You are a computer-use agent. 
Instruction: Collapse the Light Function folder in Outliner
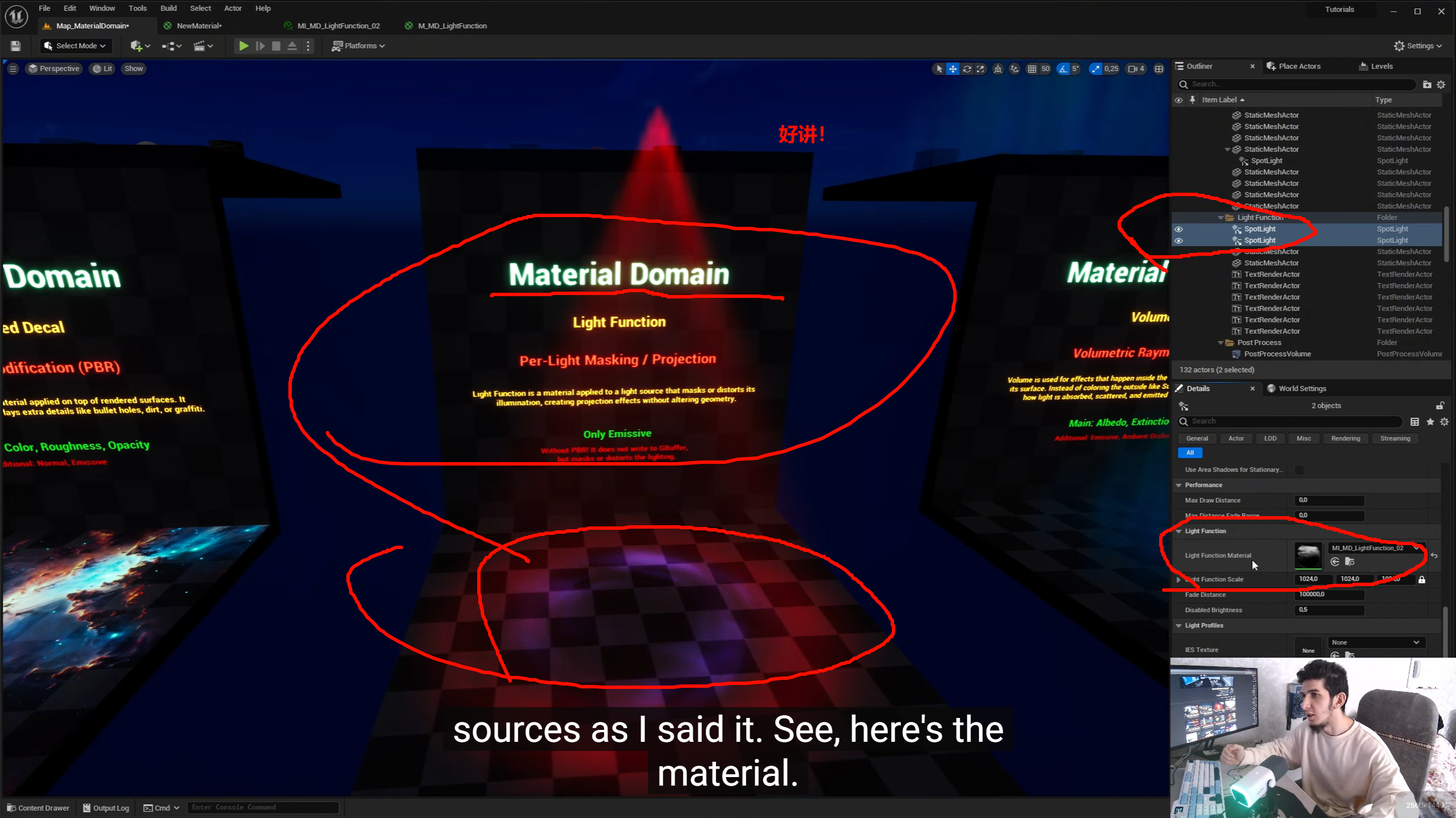(x=1221, y=218)
